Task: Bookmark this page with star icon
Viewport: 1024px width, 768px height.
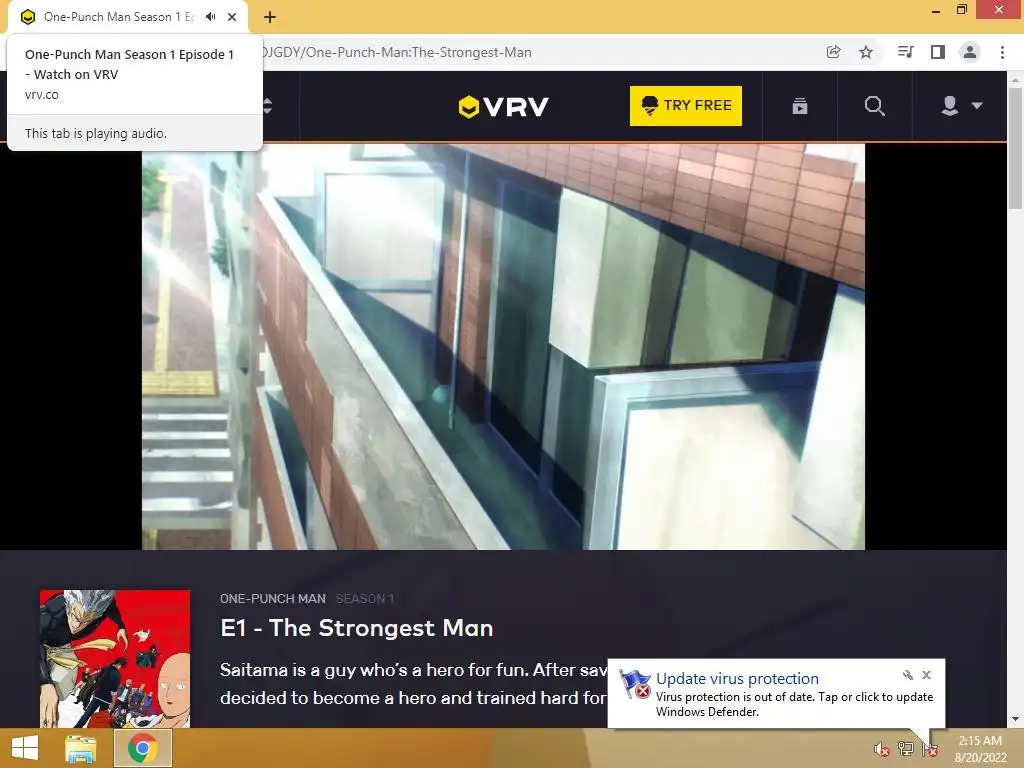Action: click(866, 52)
